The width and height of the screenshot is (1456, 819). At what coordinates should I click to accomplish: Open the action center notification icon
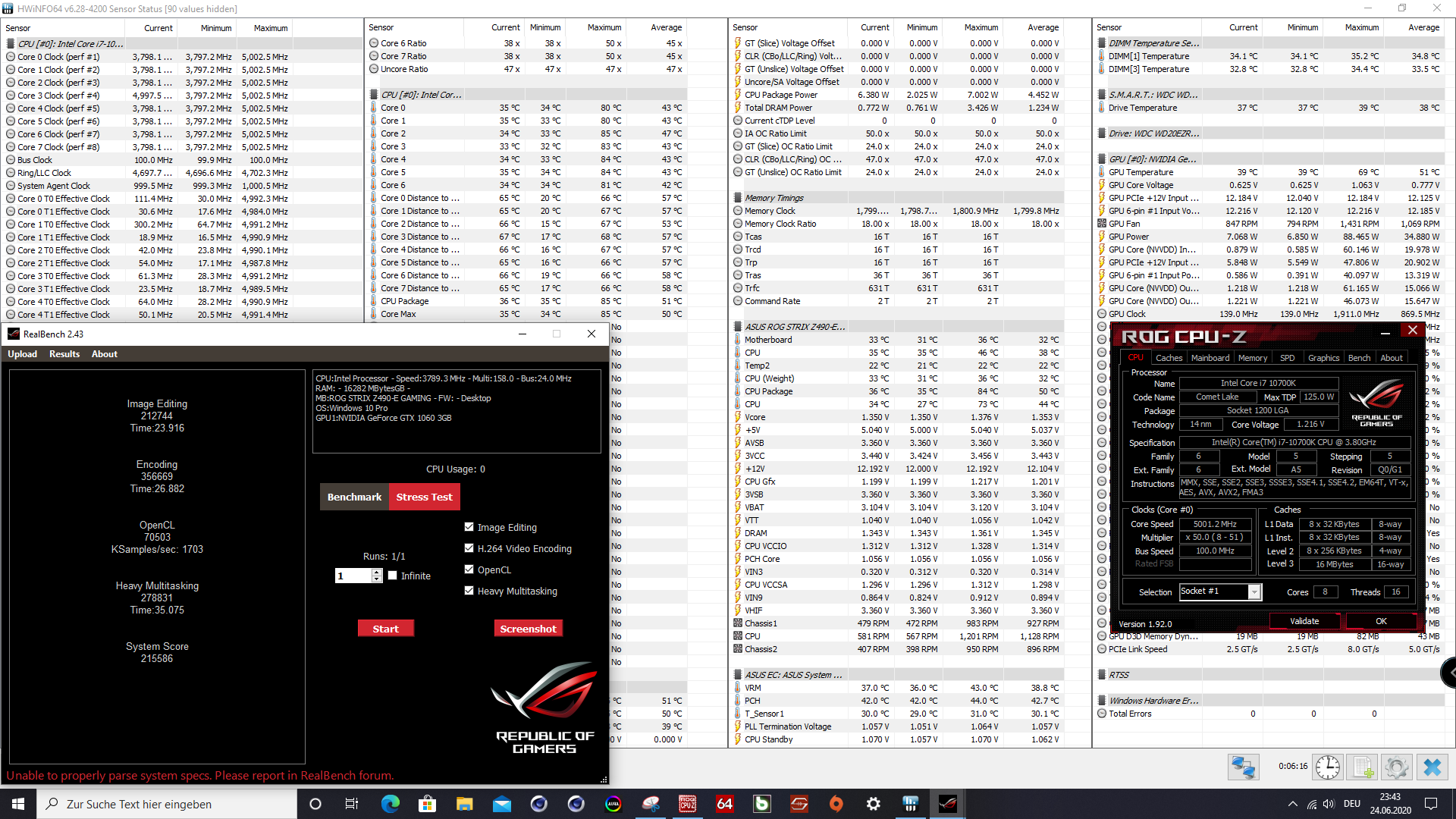[1431, 804]
